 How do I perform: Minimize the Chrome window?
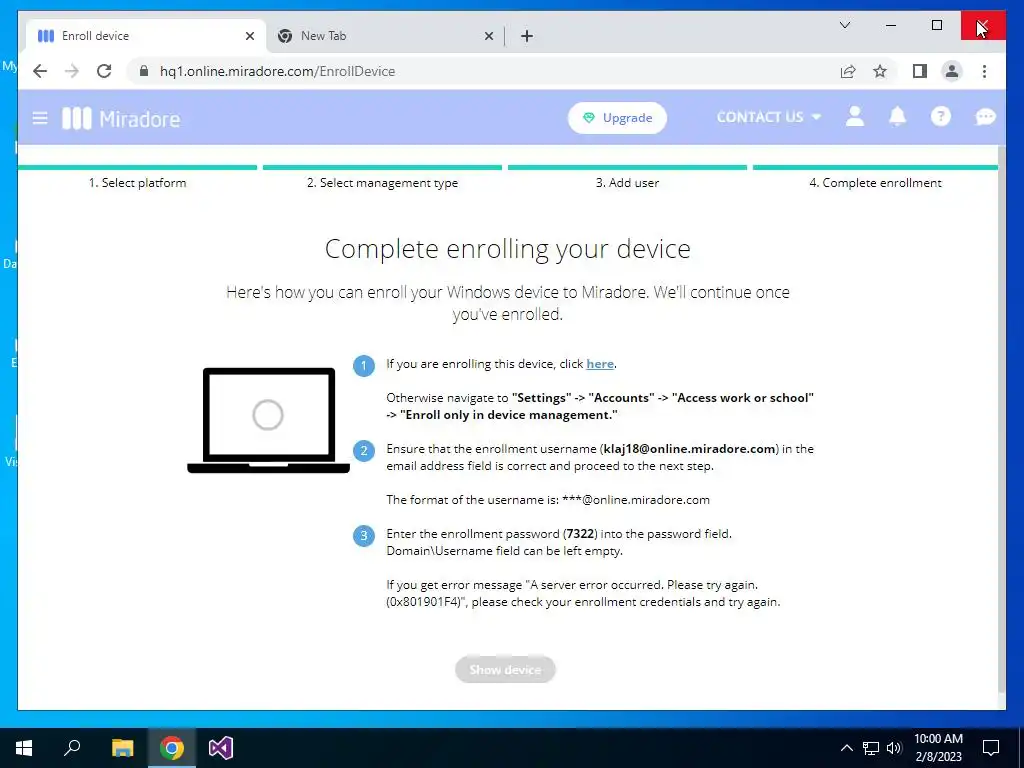[891, 25]
